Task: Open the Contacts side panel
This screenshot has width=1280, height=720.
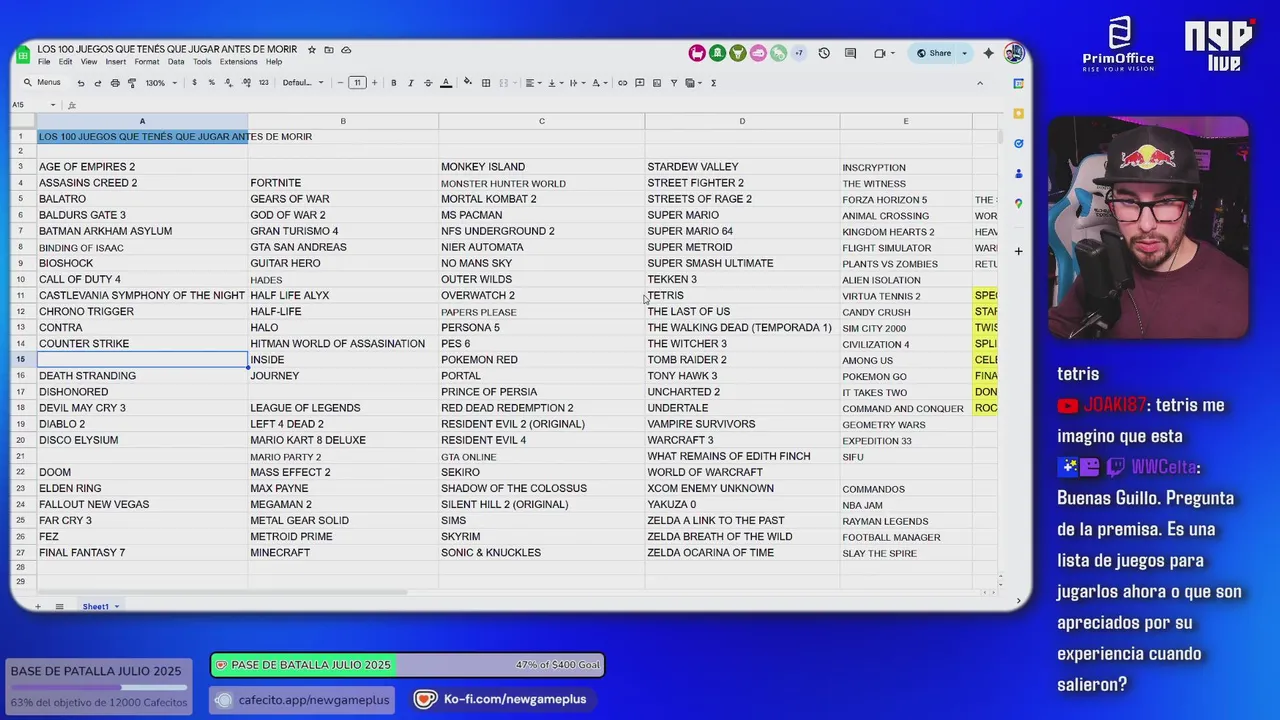Action: pyautogui.click(x=1018, y=173)
